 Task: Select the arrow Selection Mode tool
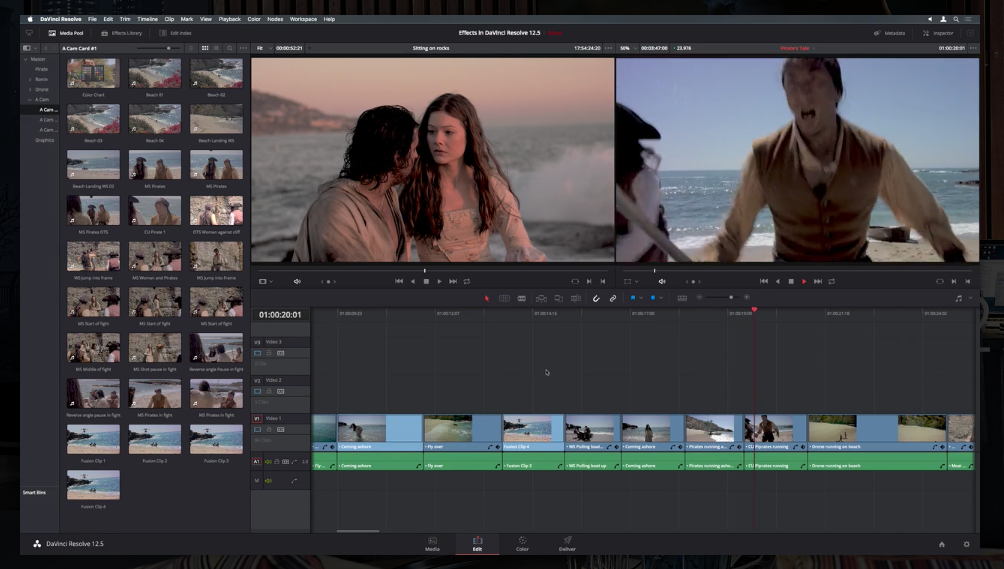click(x=487, y=298)
